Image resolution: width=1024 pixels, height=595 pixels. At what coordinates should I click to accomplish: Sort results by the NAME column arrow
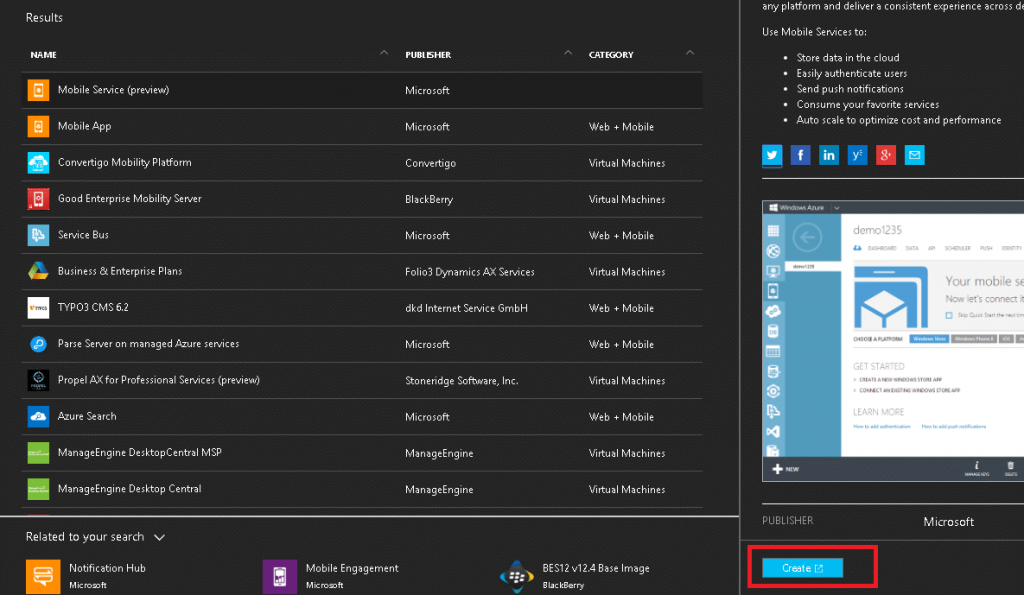[384, 53]
